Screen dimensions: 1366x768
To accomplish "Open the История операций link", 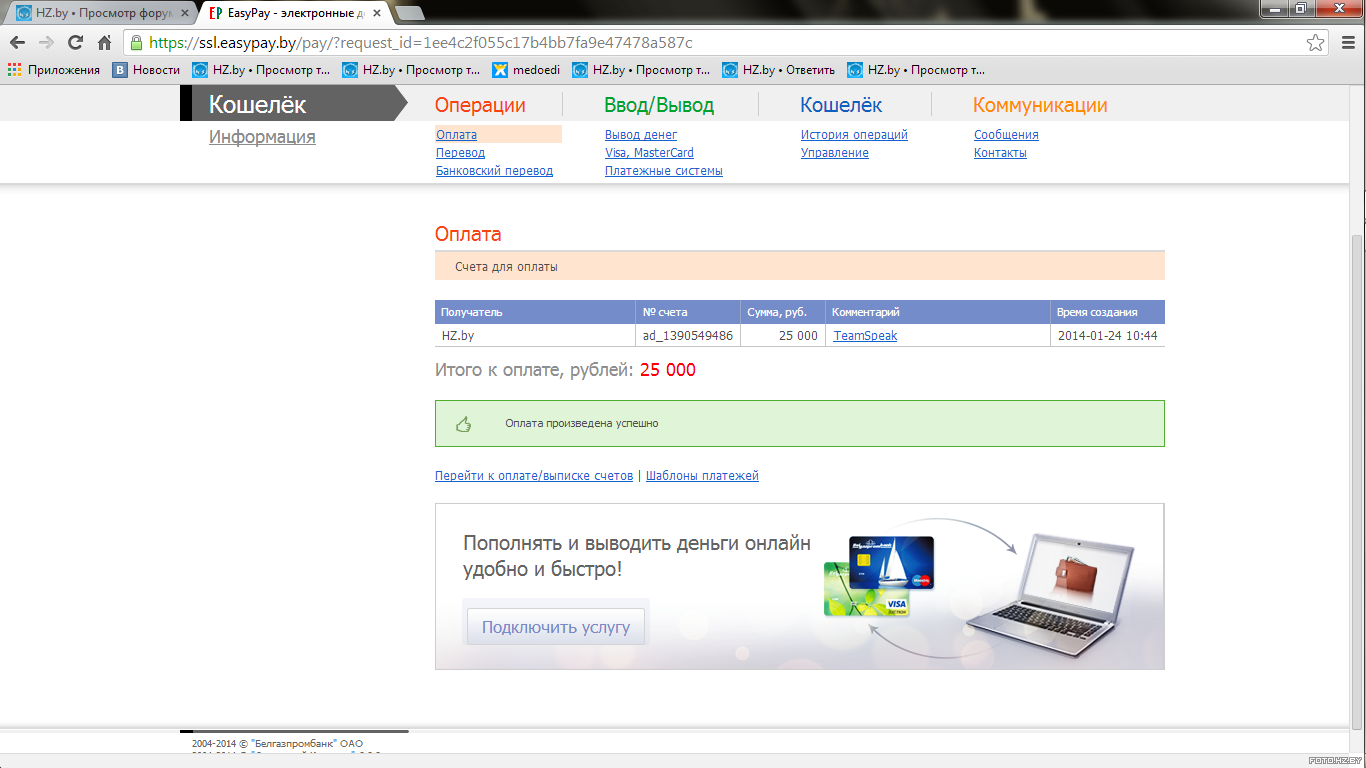I will (854, 135).
